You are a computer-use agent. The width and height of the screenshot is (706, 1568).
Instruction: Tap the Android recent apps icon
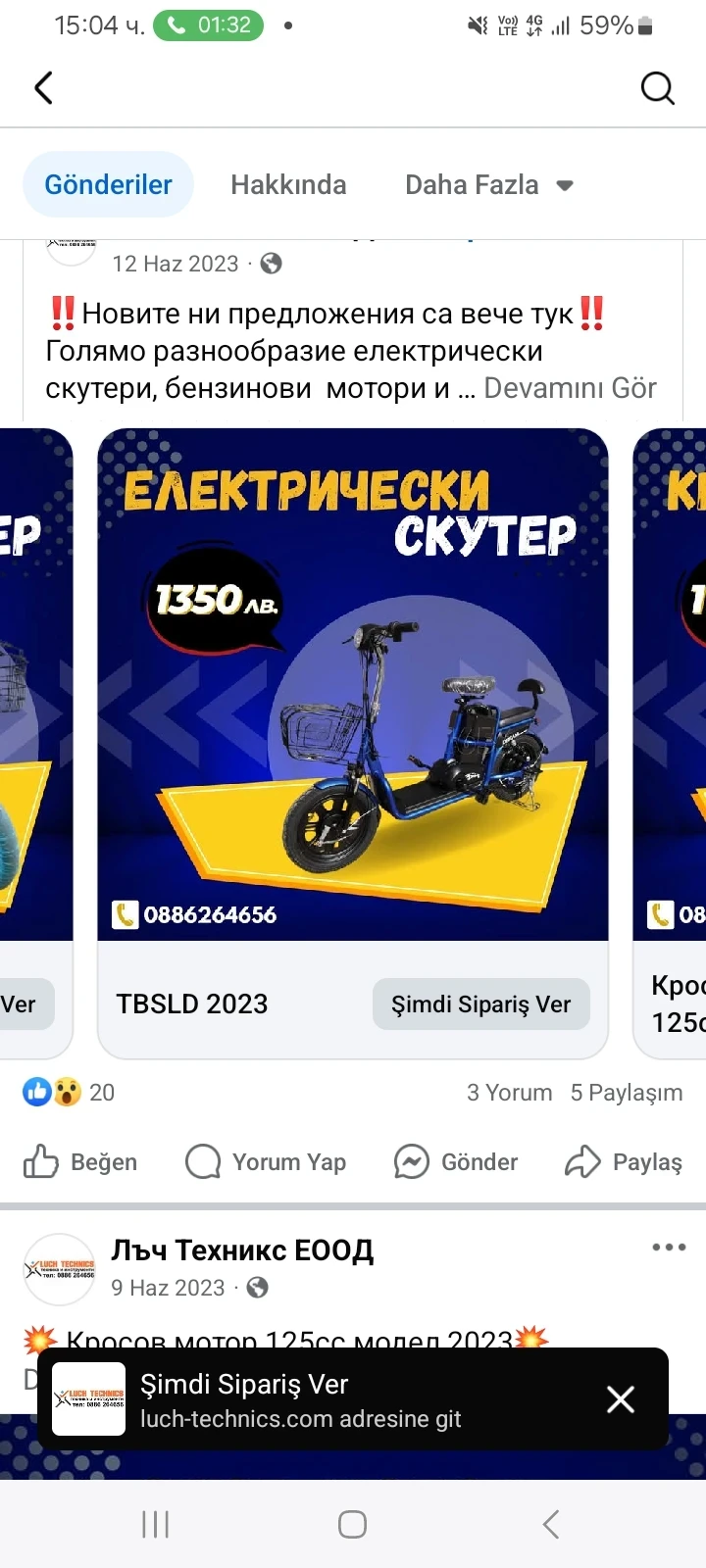(156, 1524)
